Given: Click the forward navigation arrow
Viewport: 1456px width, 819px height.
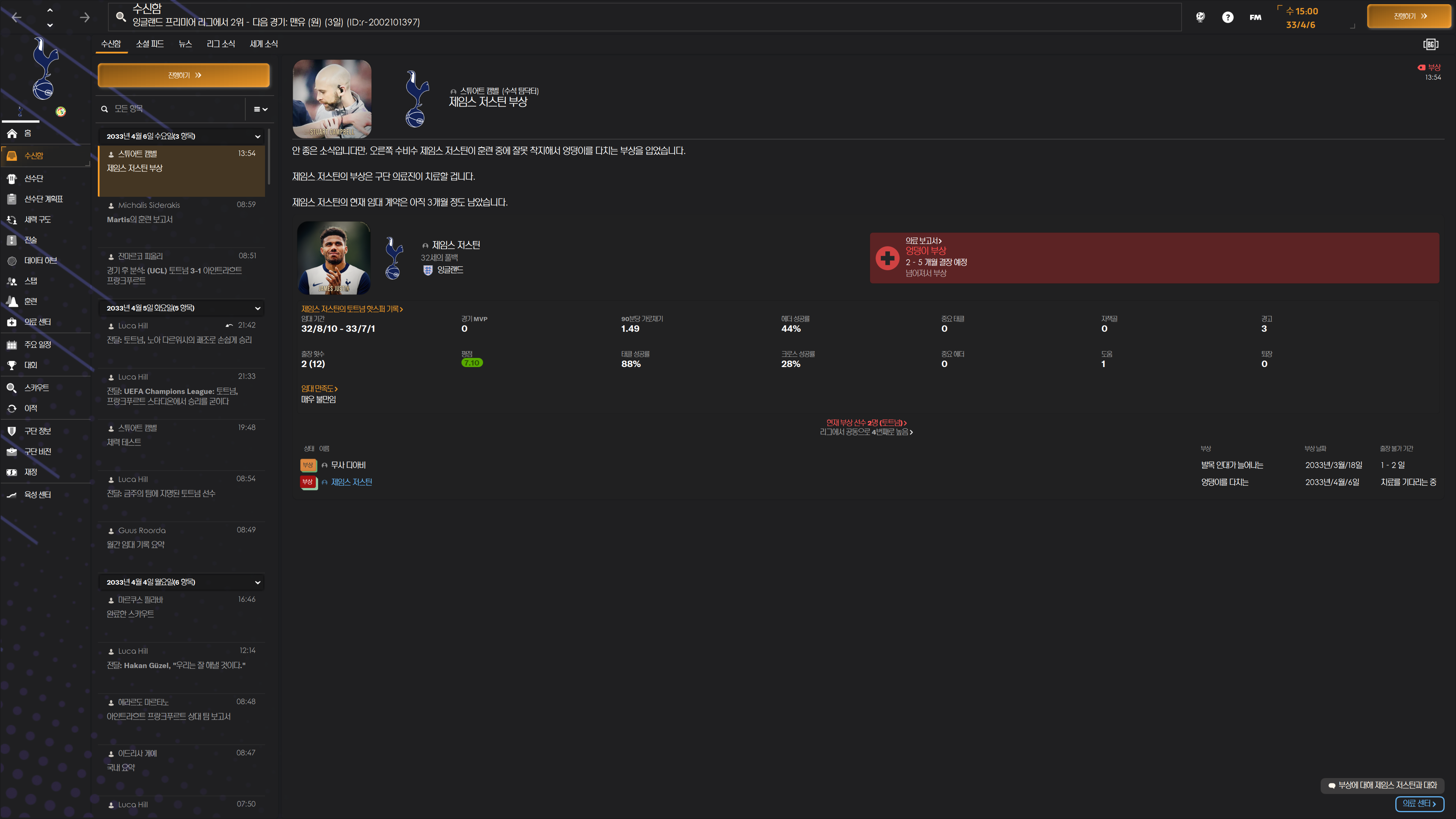Looking at the screenshot, I should click(85, 17).
